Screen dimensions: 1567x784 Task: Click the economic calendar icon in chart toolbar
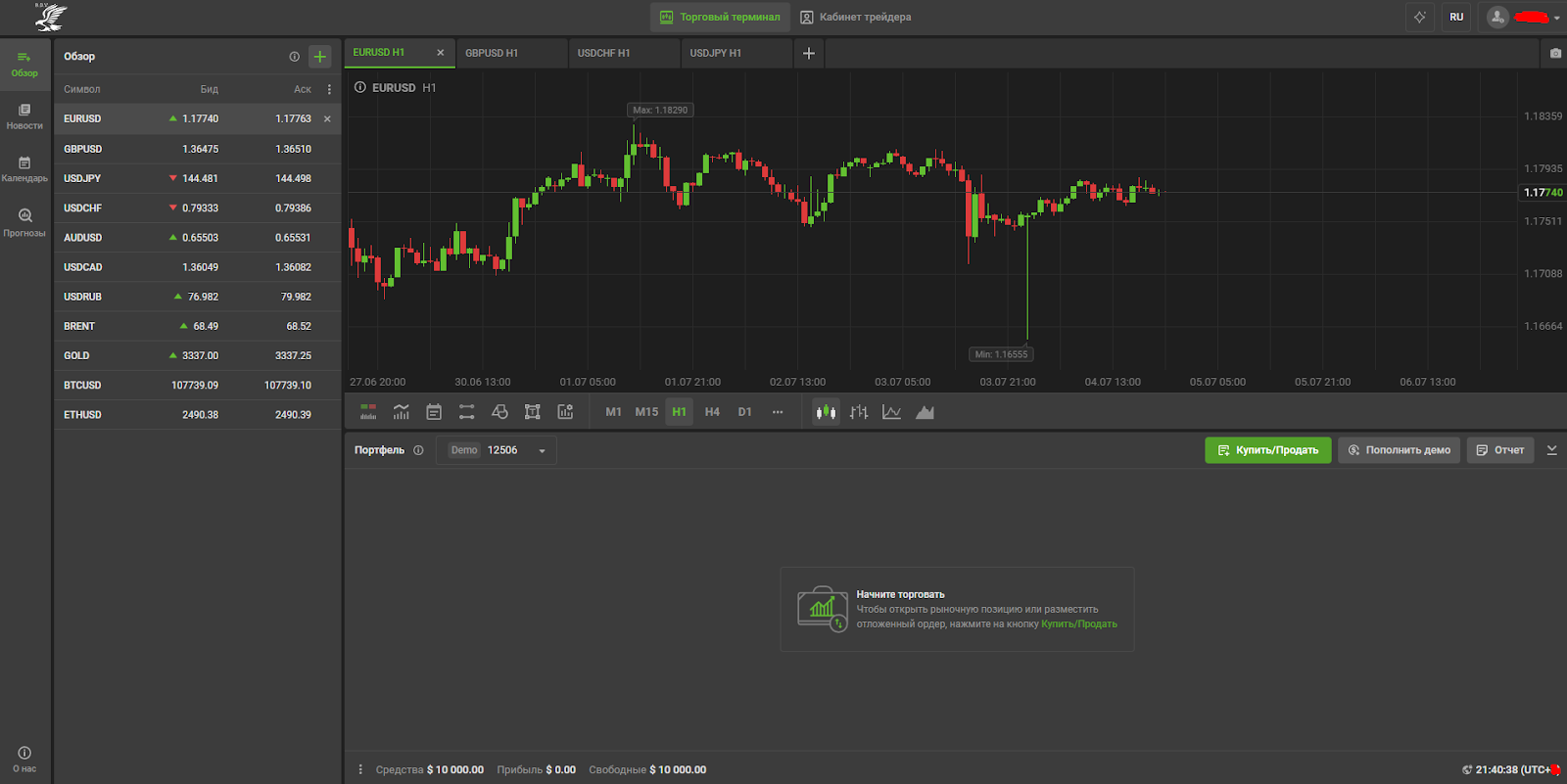point(434,412)
